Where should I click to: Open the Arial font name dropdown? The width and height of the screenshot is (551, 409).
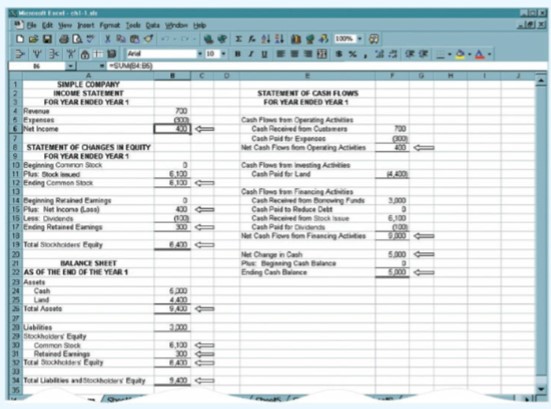pos(200,54)
